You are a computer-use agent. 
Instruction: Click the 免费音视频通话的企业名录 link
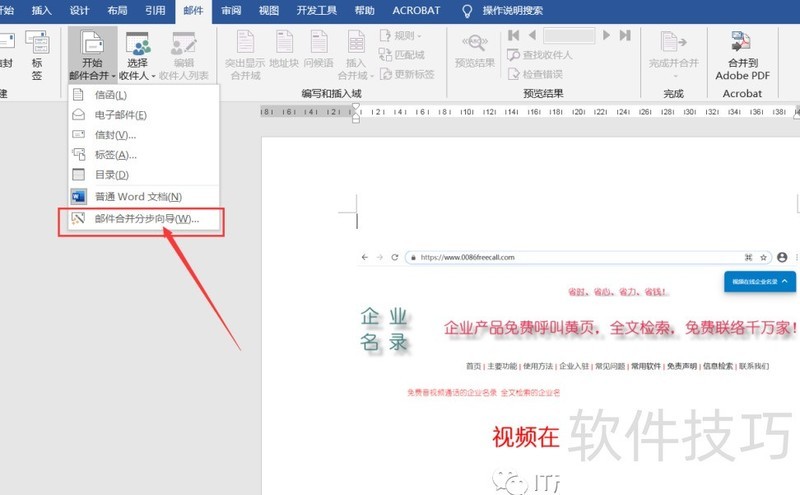[x=452, y=392]
